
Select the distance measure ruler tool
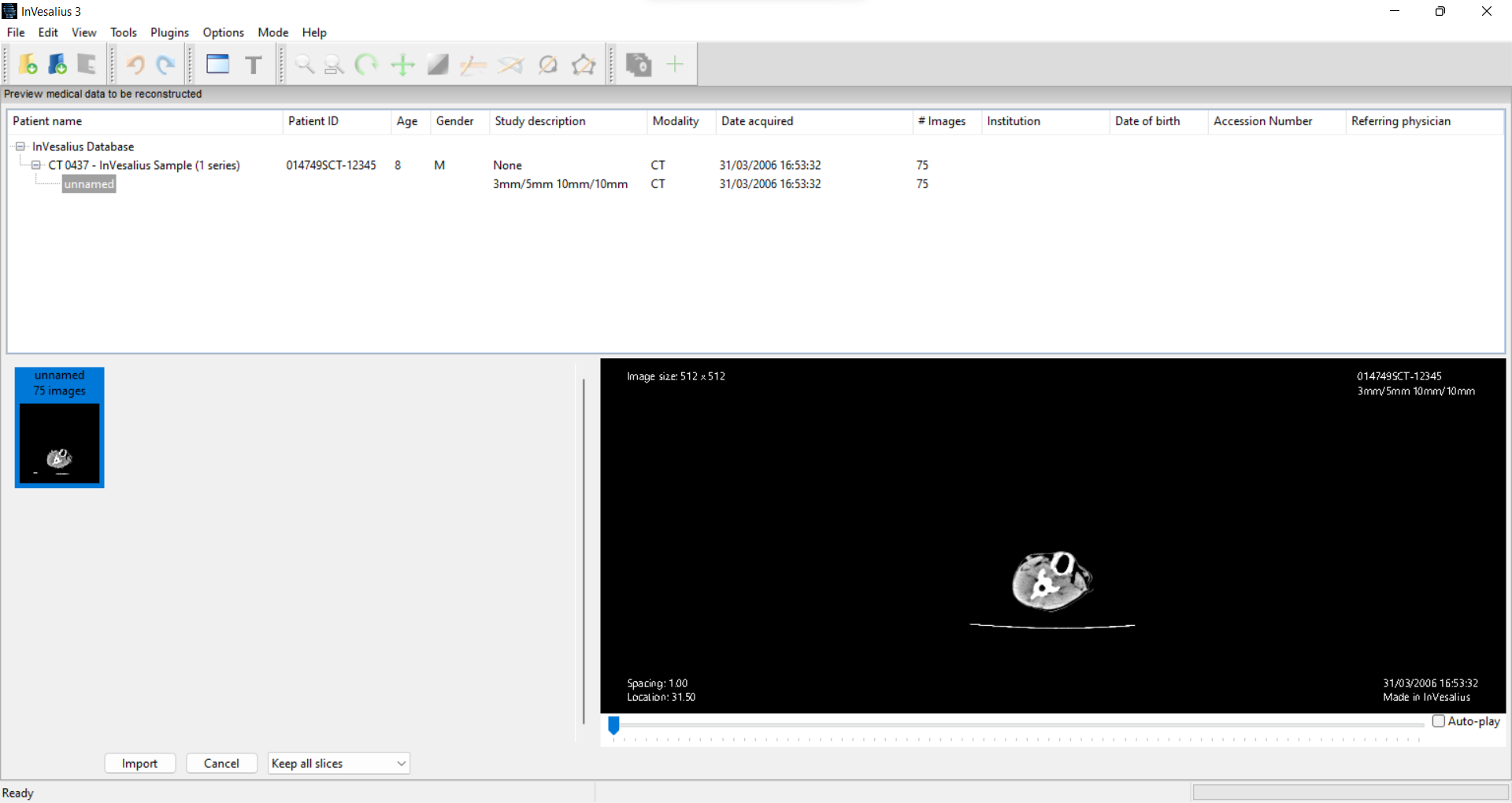(472, 65)
